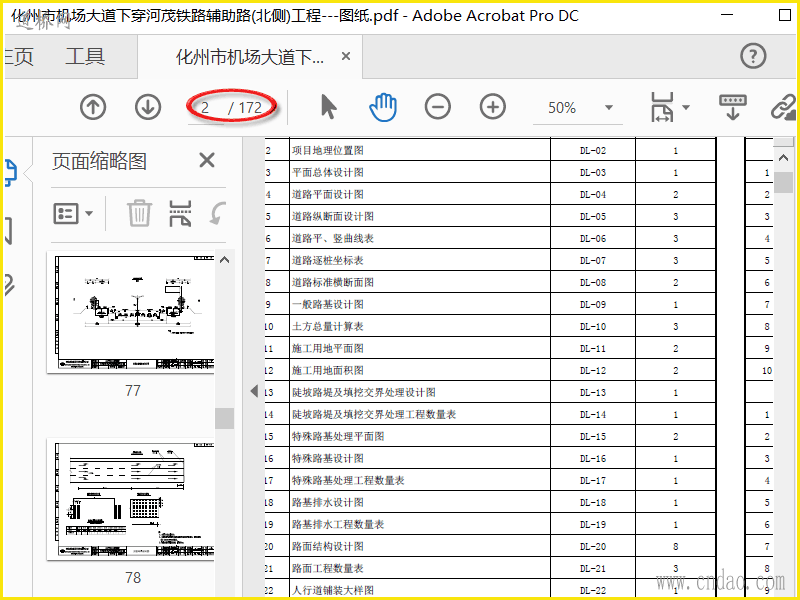Click the fit width page icon

point(662,107)
